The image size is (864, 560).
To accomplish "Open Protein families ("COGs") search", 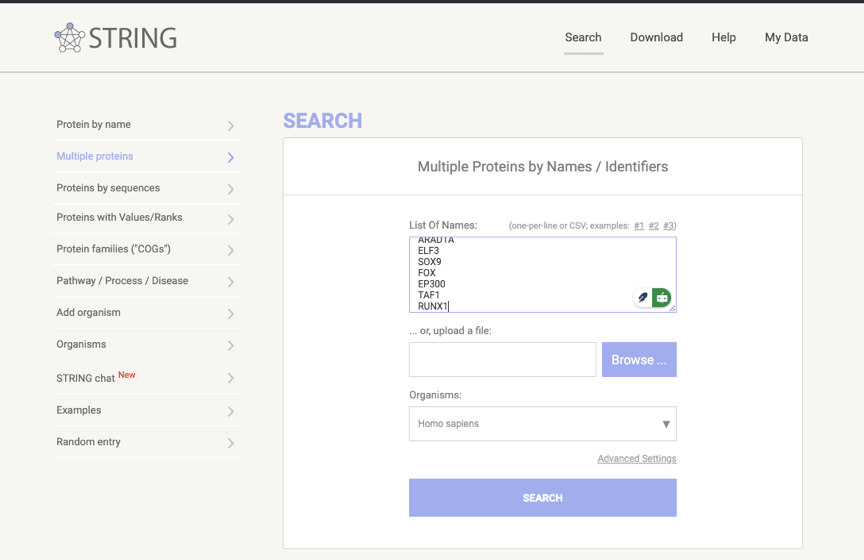I will tap(114, 249).
